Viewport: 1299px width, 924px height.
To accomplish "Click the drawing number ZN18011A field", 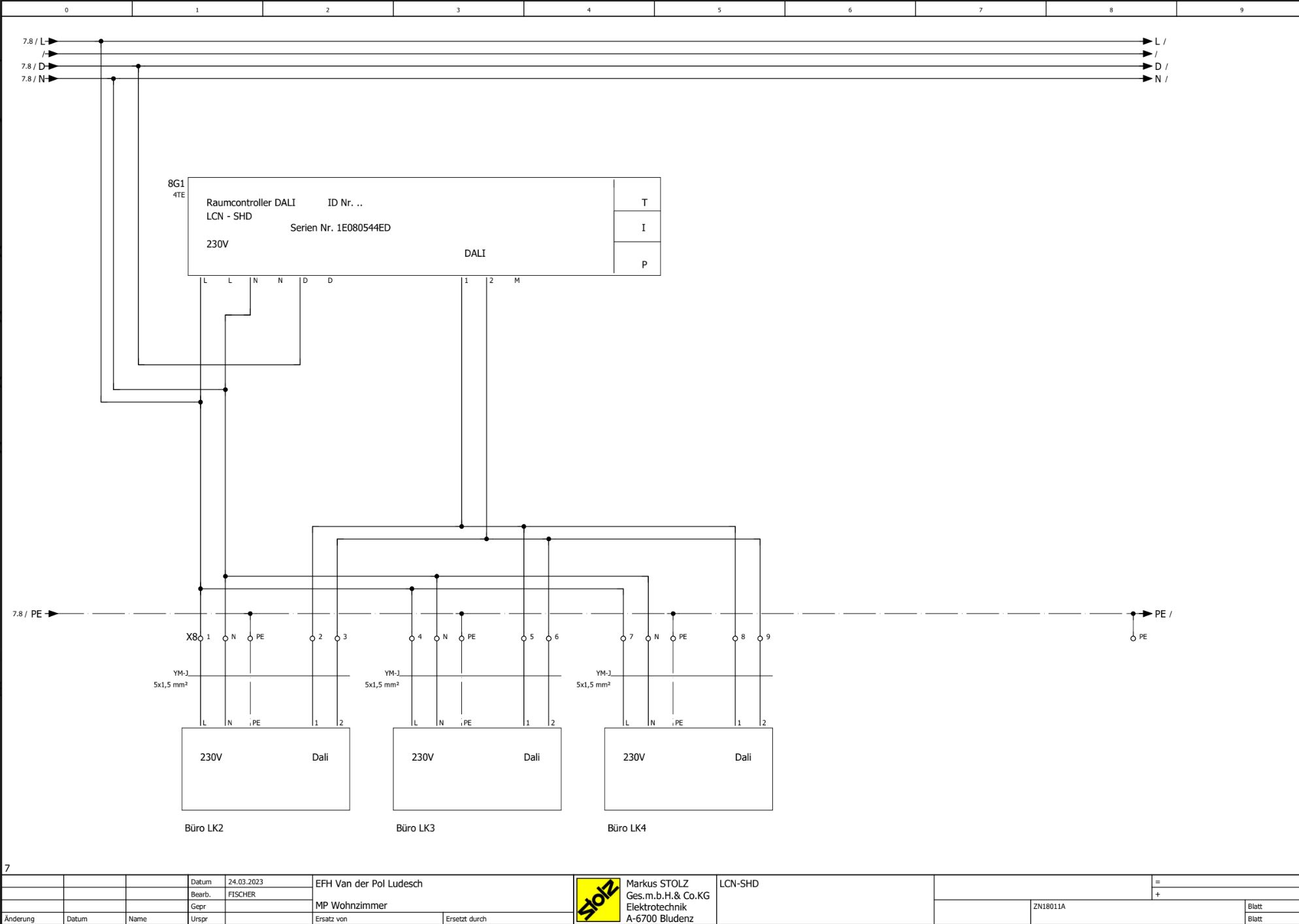I will tap(1049, 906).
